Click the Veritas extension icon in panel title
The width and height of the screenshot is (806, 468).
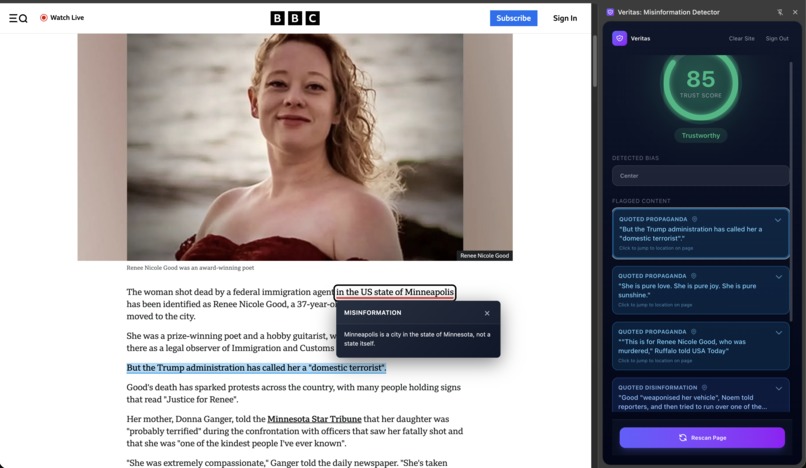(x=610, y=12)
